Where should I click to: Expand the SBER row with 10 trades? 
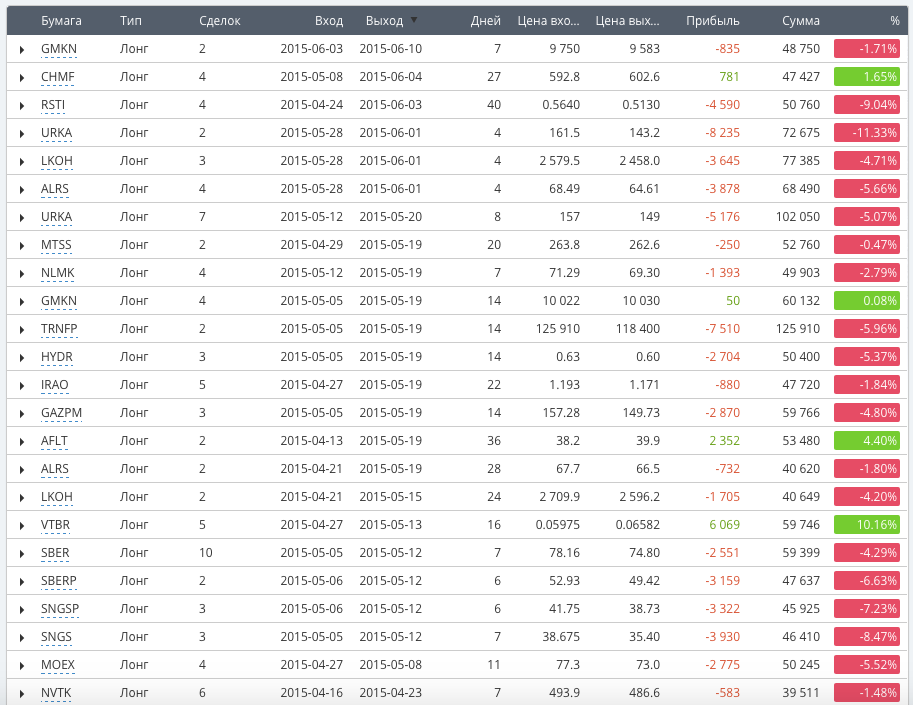tap(22, 554)
